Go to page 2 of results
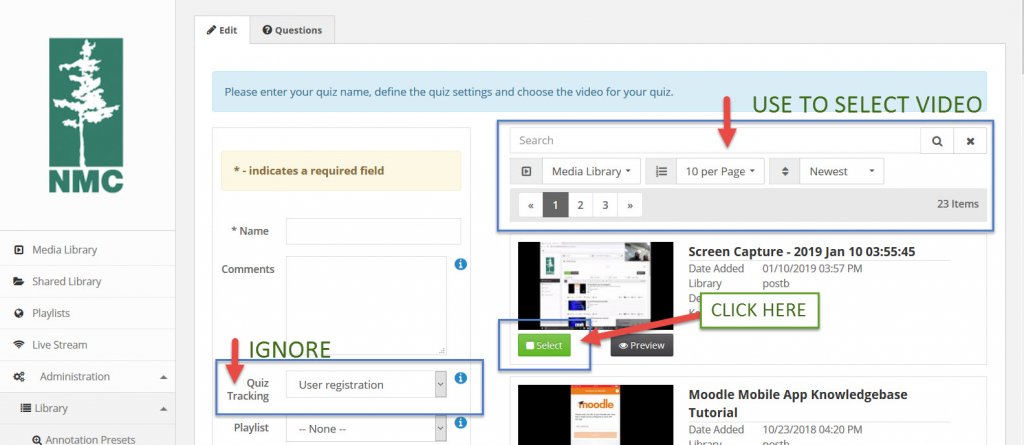Screen dimensions: 1024x445 (580, 205)
